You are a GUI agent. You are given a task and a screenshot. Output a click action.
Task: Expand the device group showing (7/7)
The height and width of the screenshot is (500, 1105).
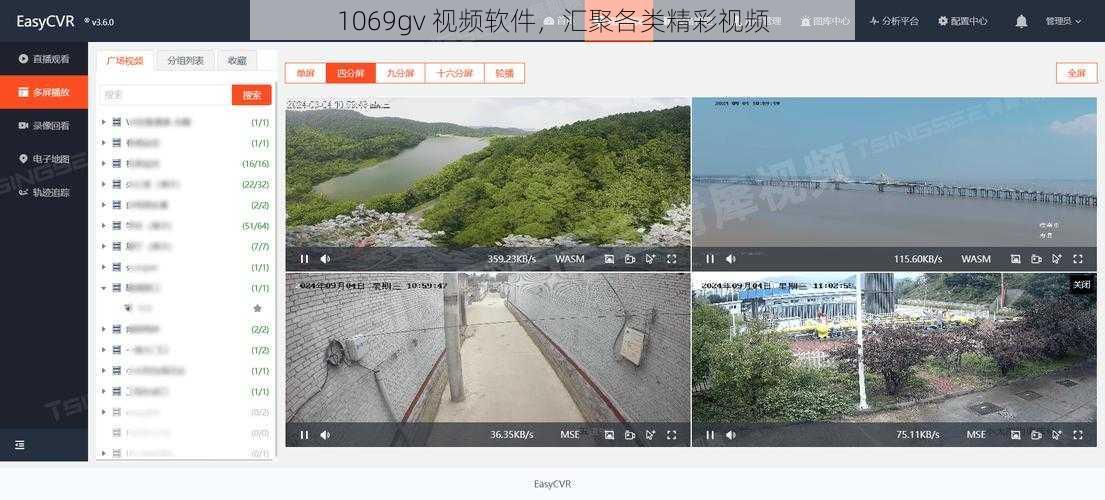104,246
